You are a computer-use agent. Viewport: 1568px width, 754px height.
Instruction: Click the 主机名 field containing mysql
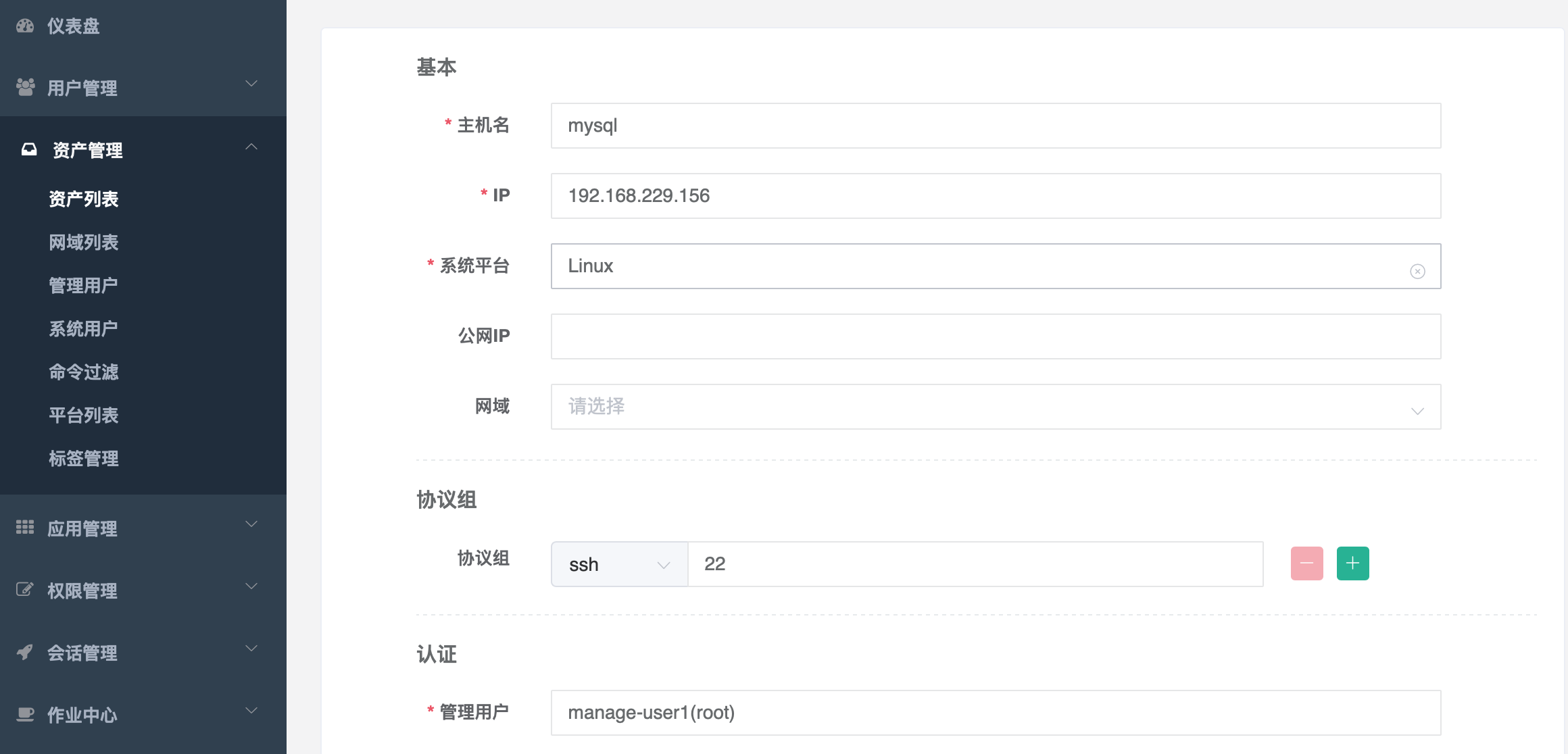click(x=996, y=126)
